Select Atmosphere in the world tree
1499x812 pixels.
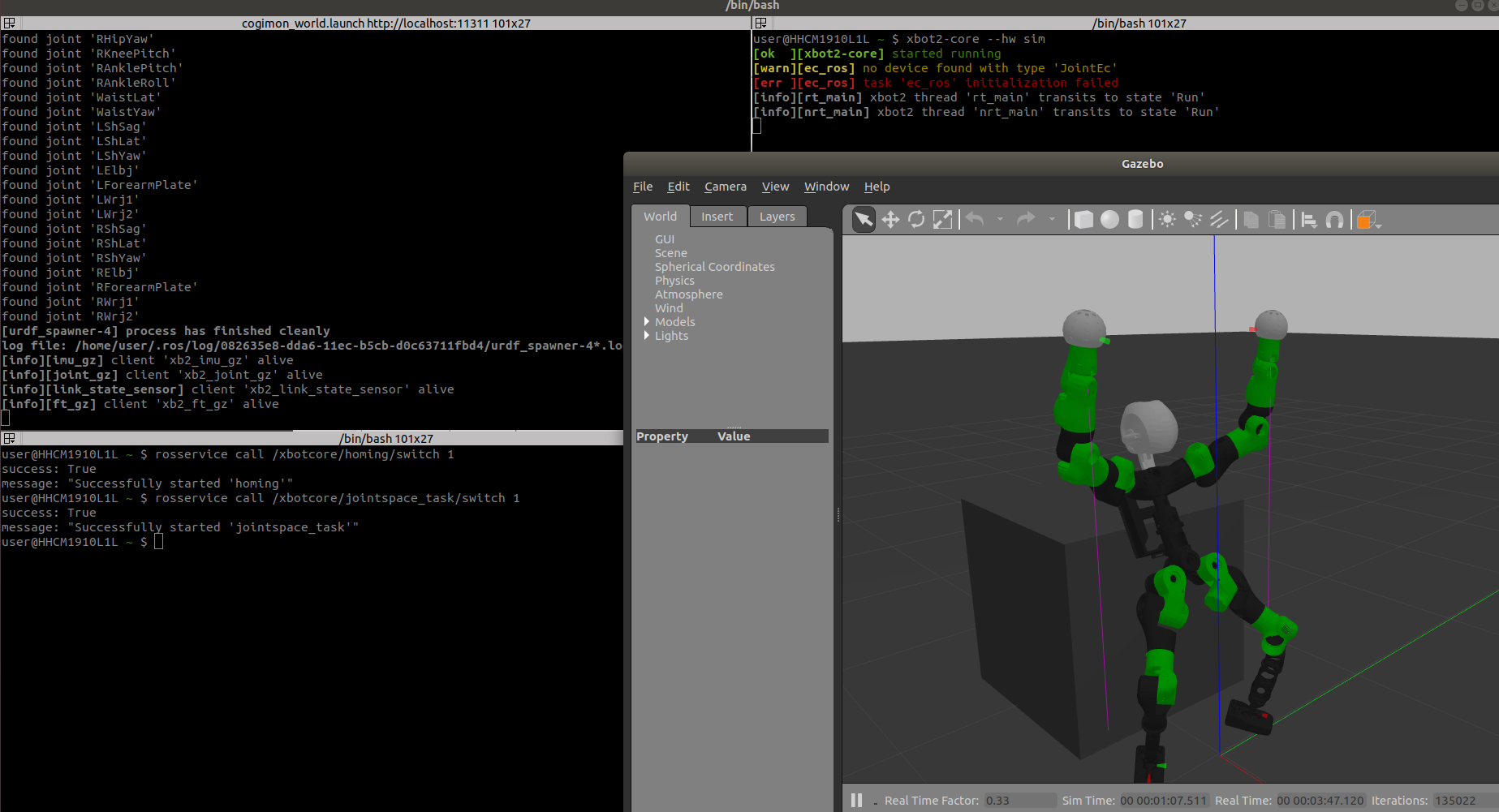pyautogui.click(x=689, y=294)
